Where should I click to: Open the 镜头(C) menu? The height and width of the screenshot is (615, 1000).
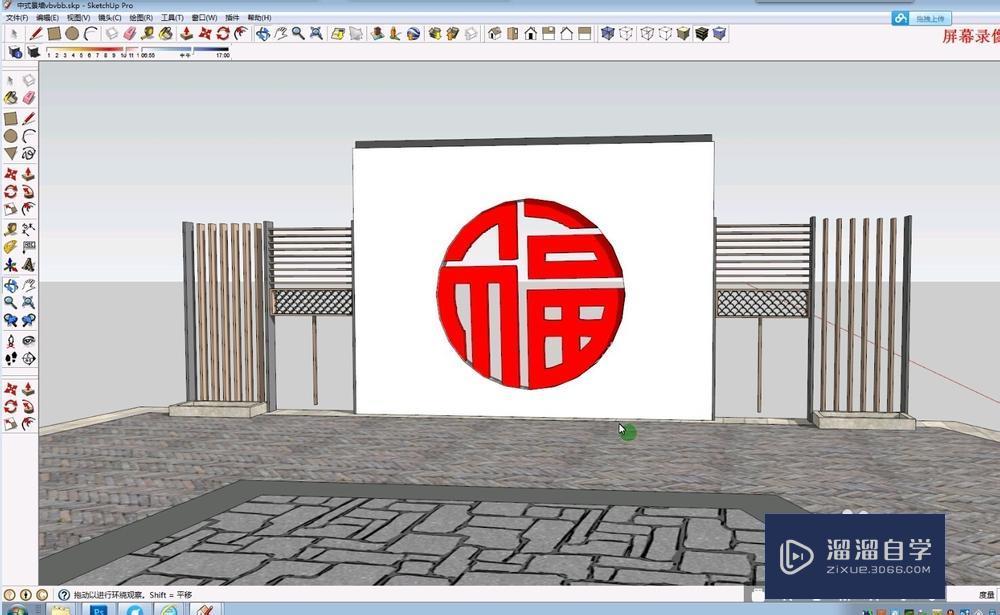tap(110, 18)
